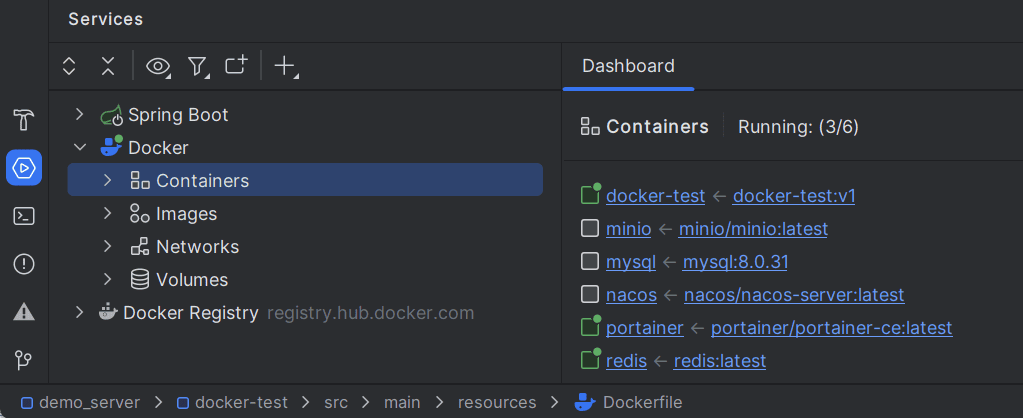Open the portainer/portainer-ce:latest image link
Image resolution: width=1023 pixels, height=418 pixels.
click(832, 327)
